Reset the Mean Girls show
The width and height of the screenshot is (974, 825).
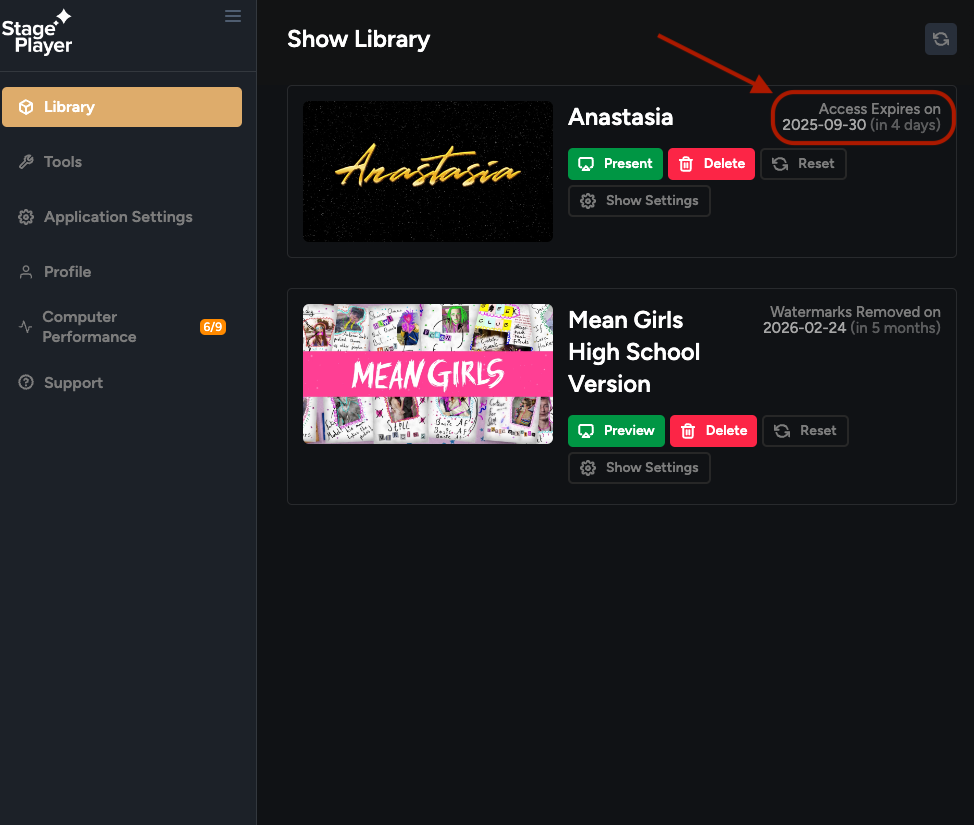(x=805, y=431)
